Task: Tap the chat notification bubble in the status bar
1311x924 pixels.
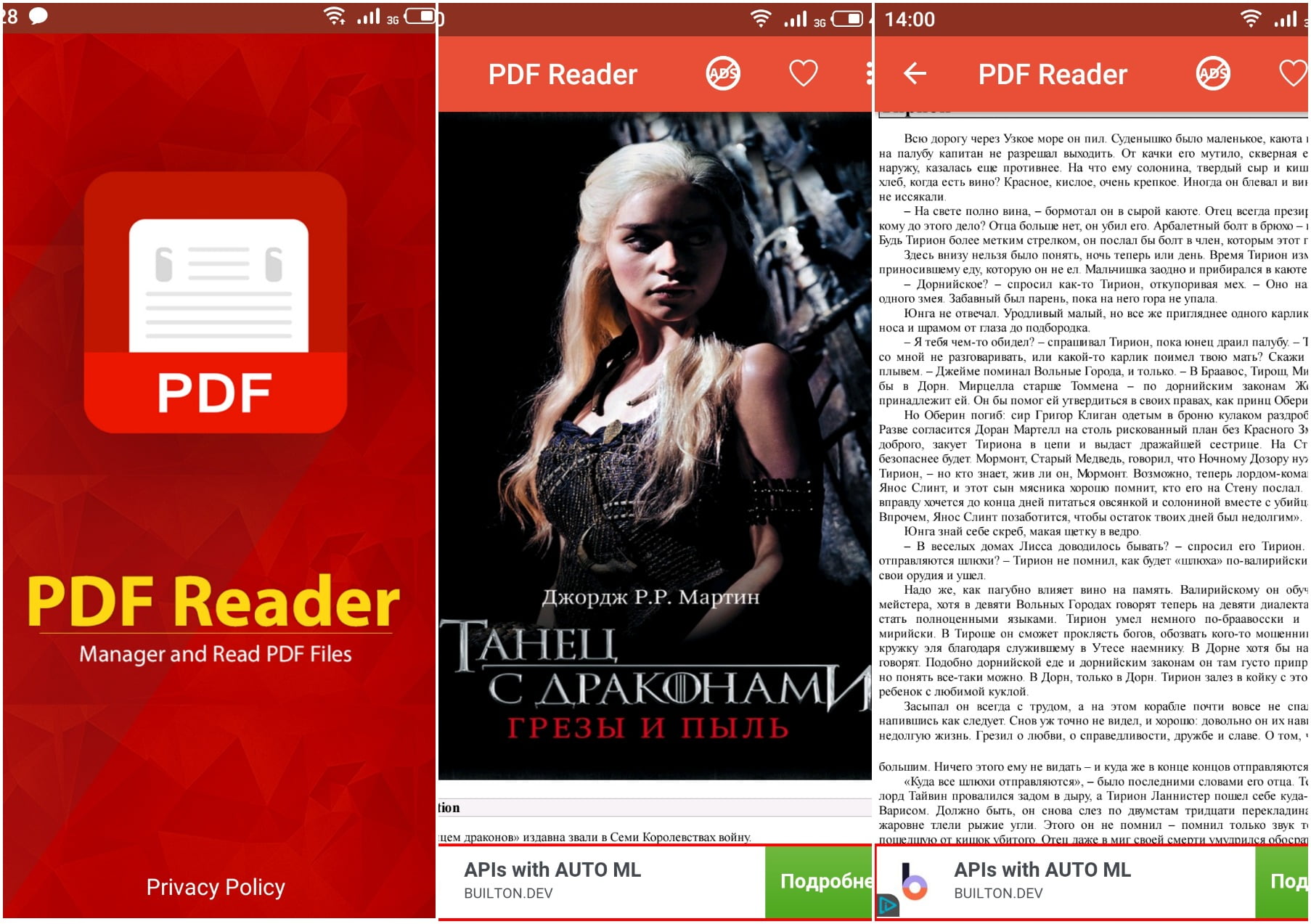Action: pyautogui.click(x=38, y=16)
